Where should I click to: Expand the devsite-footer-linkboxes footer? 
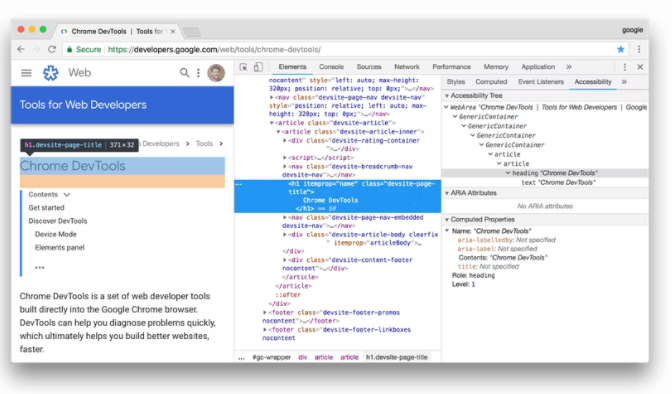265,330
